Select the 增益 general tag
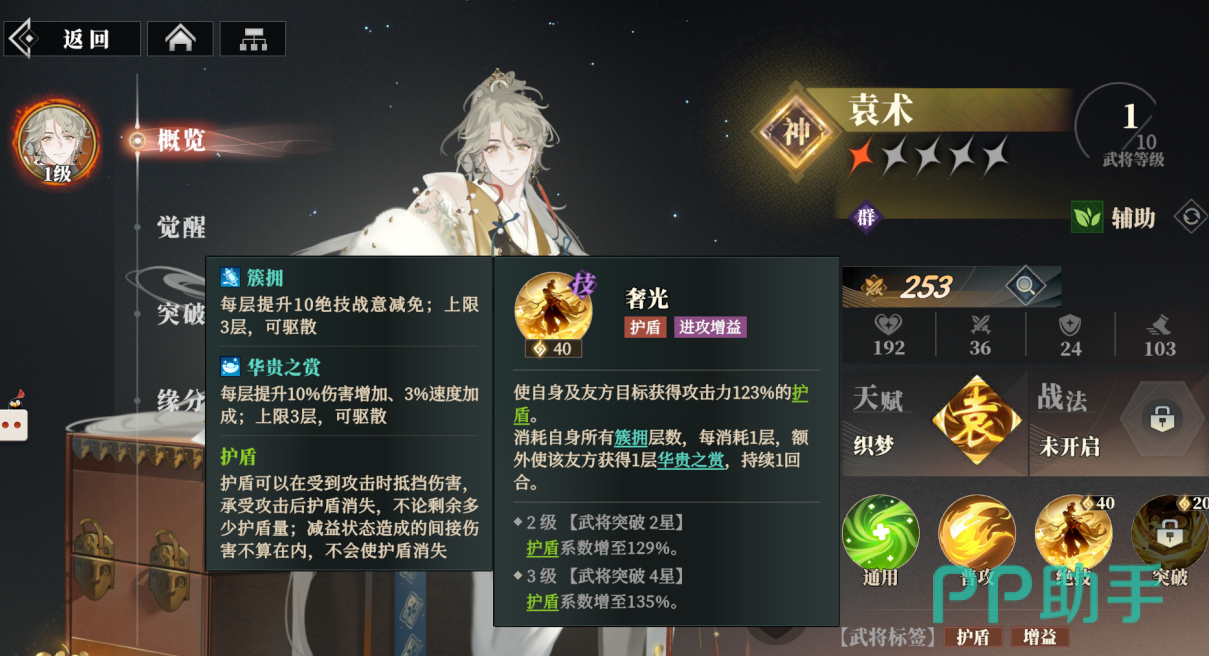This screenshot has width=1209, height=656. [x=1039, y=637]
